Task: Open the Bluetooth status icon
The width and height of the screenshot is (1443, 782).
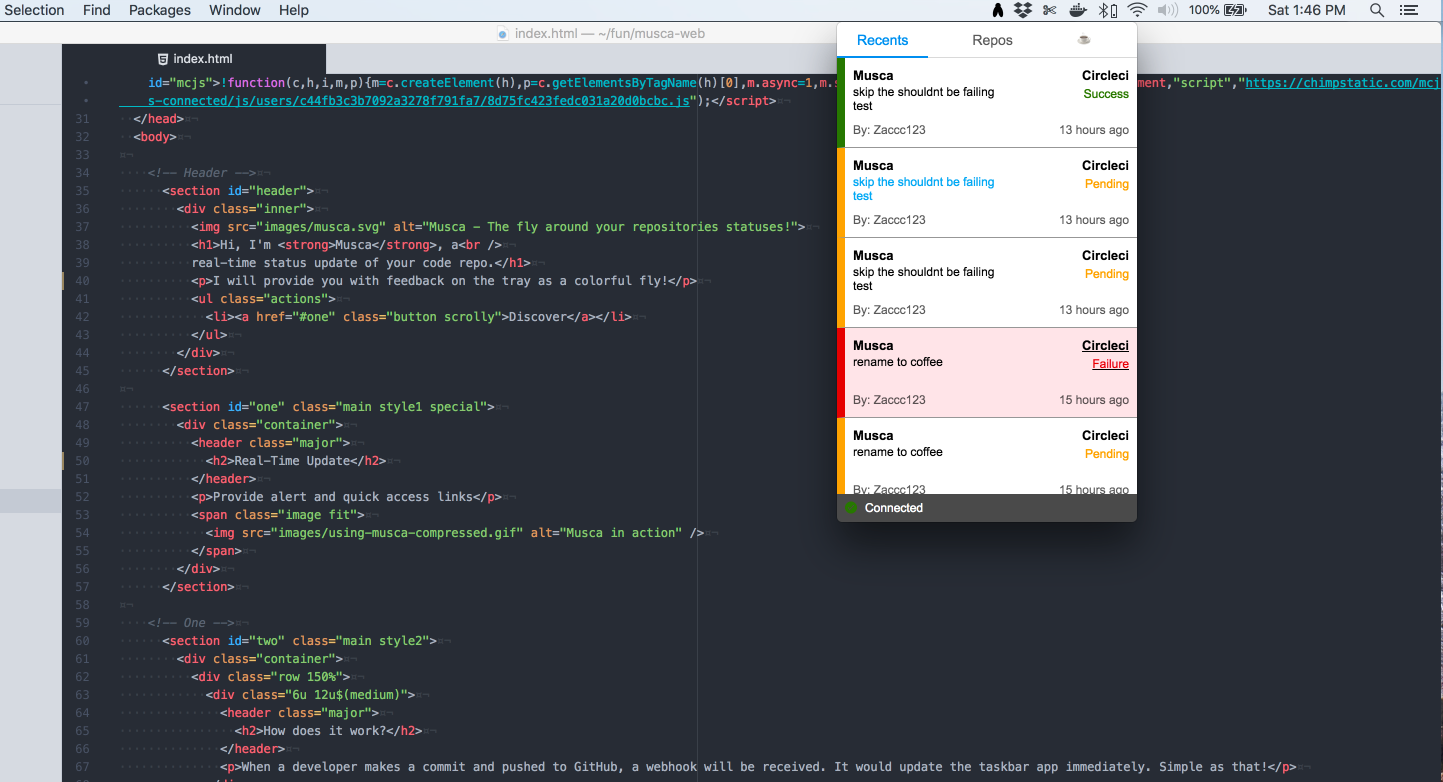Action: (1102, 10)
